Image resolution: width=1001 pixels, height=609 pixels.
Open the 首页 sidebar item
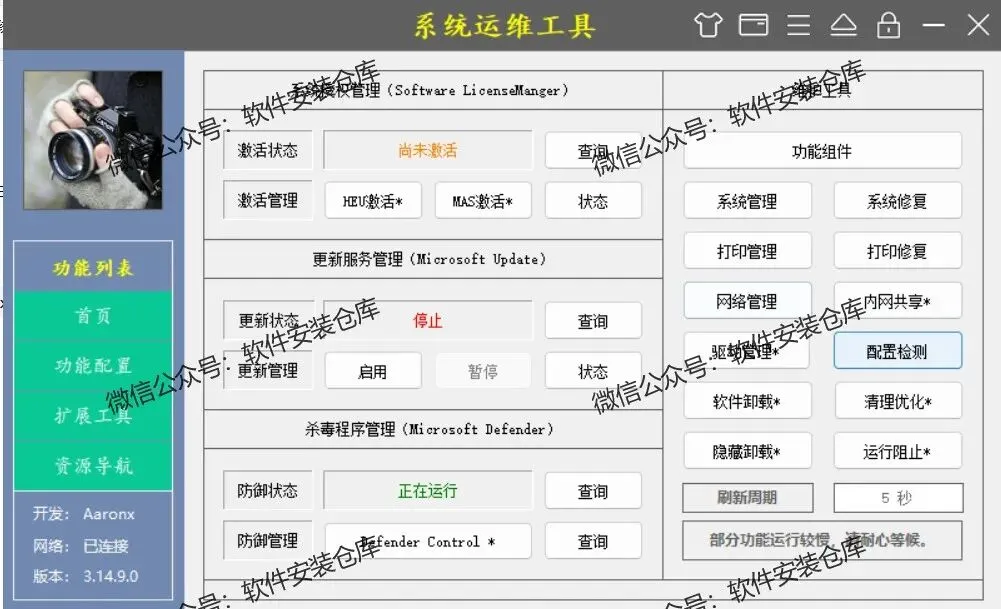pyautogui.click(x=93, y=315)
